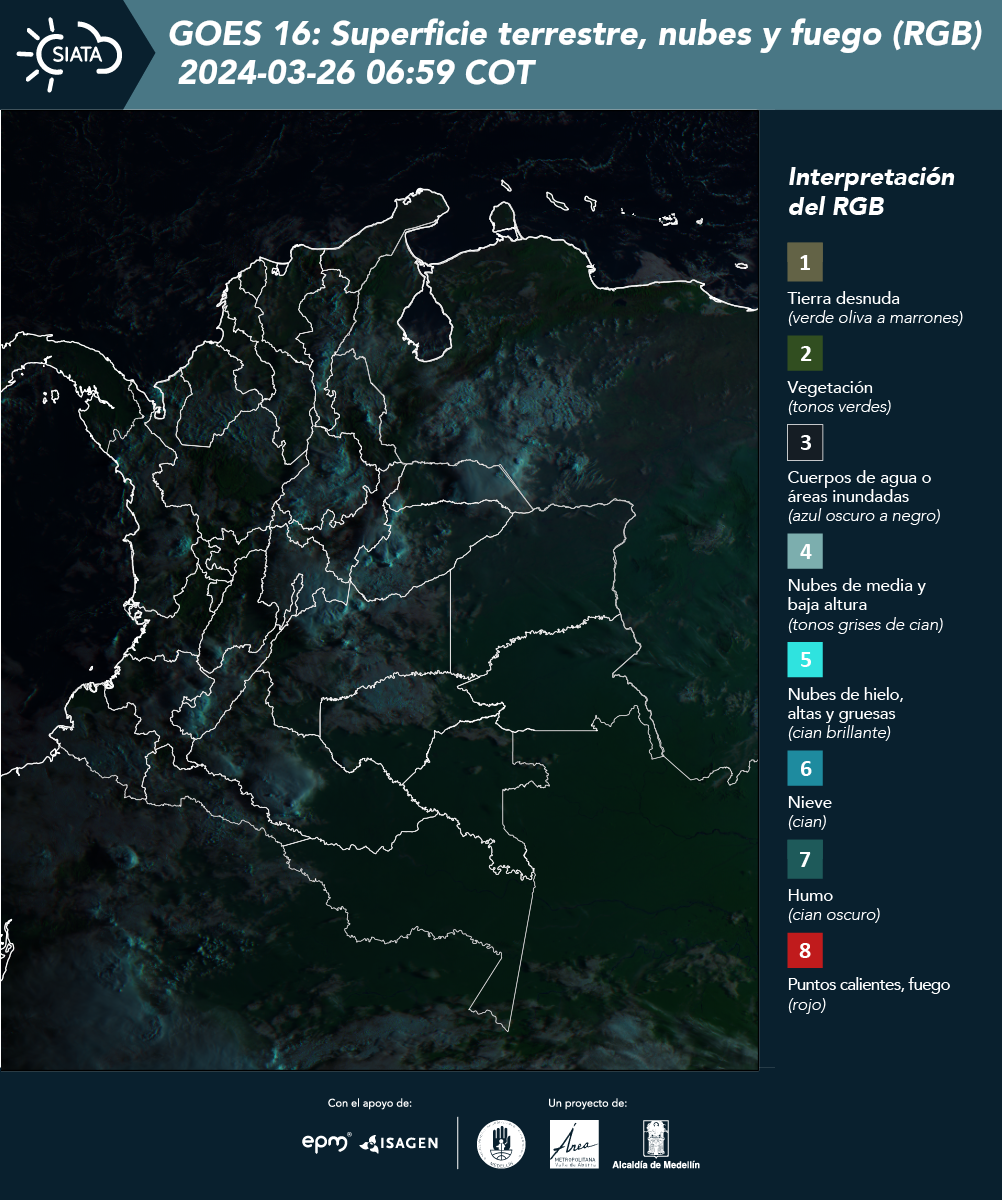The width and height of the screenshot is (1002, 1200).
Task: Click the note "(tonos grises de cian)"
Action: 865,625
